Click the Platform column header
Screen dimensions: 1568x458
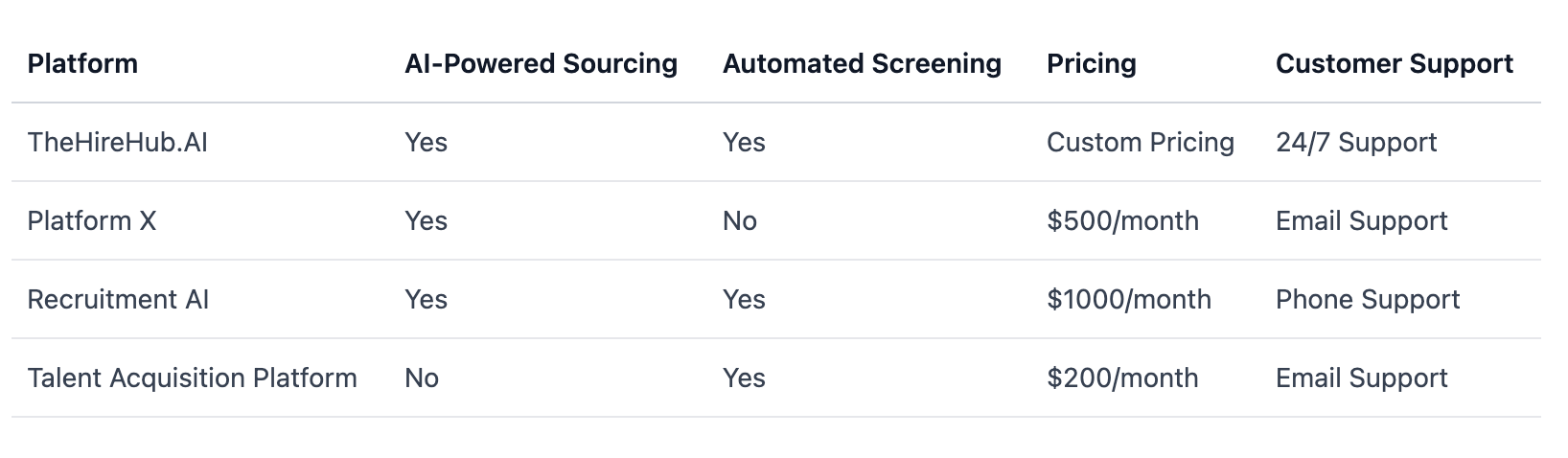pyautogui.click(x=82, y=63)
